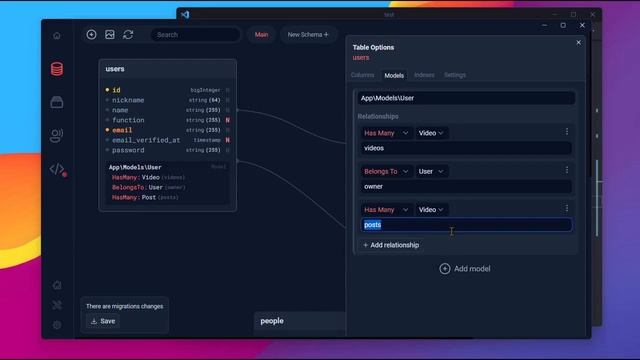This screenshot has width=640, height=360.
Task: Close the Table Options panel
Action: coord(578,42)
